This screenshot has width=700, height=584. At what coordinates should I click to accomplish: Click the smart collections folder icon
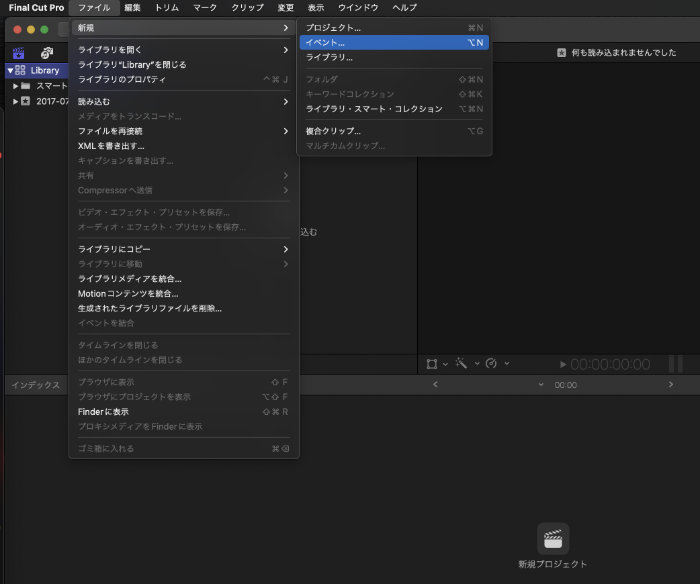point(25,86)
